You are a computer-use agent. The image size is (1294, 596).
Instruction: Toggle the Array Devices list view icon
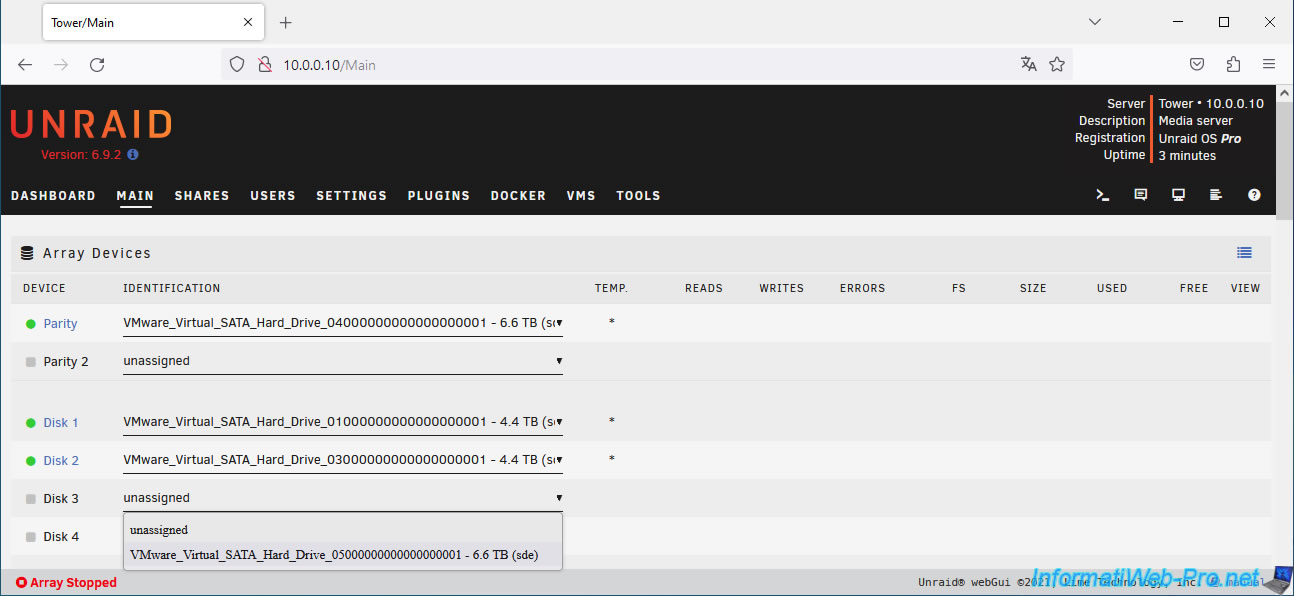coord(1244,253)
